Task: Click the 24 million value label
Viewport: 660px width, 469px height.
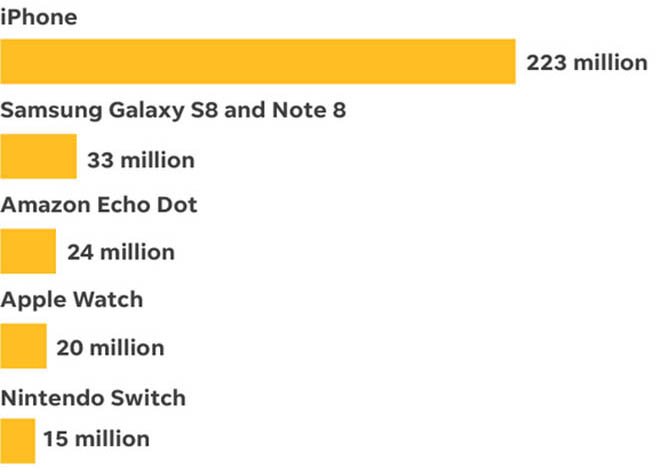Action: (x=121, y=252)
